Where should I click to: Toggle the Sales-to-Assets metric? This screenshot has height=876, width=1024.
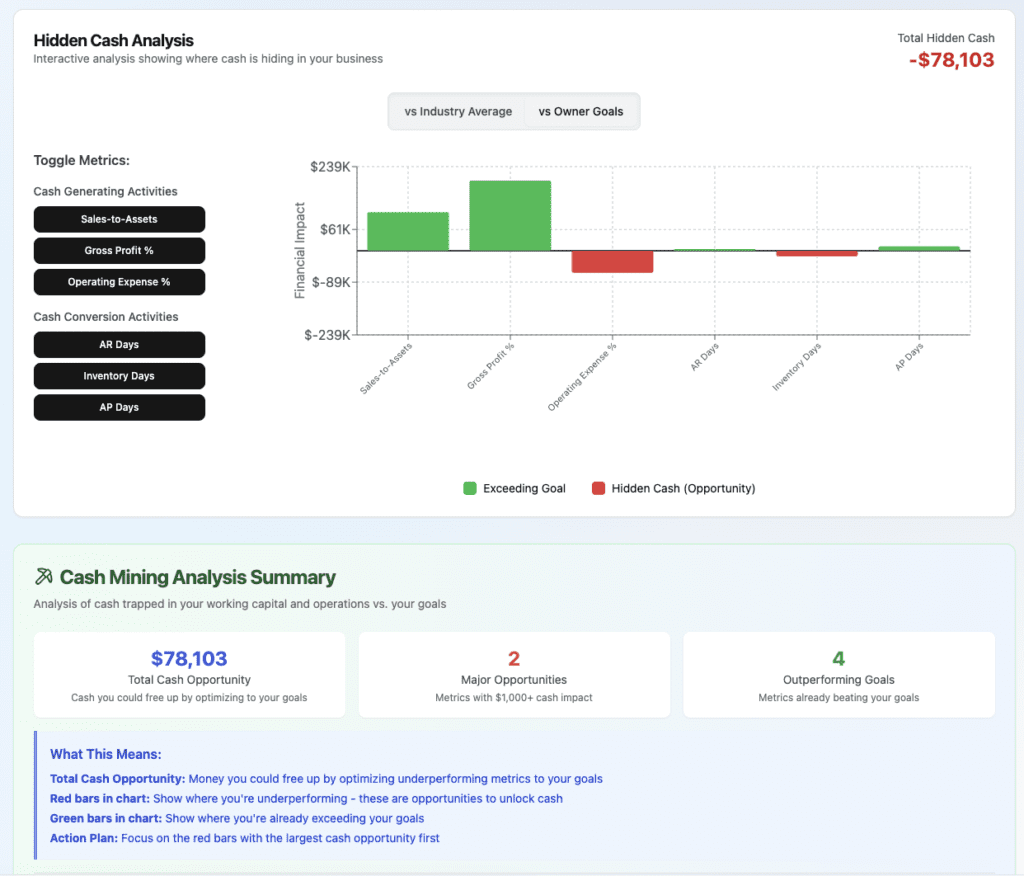pyautogui.click(x=119, y=219)
